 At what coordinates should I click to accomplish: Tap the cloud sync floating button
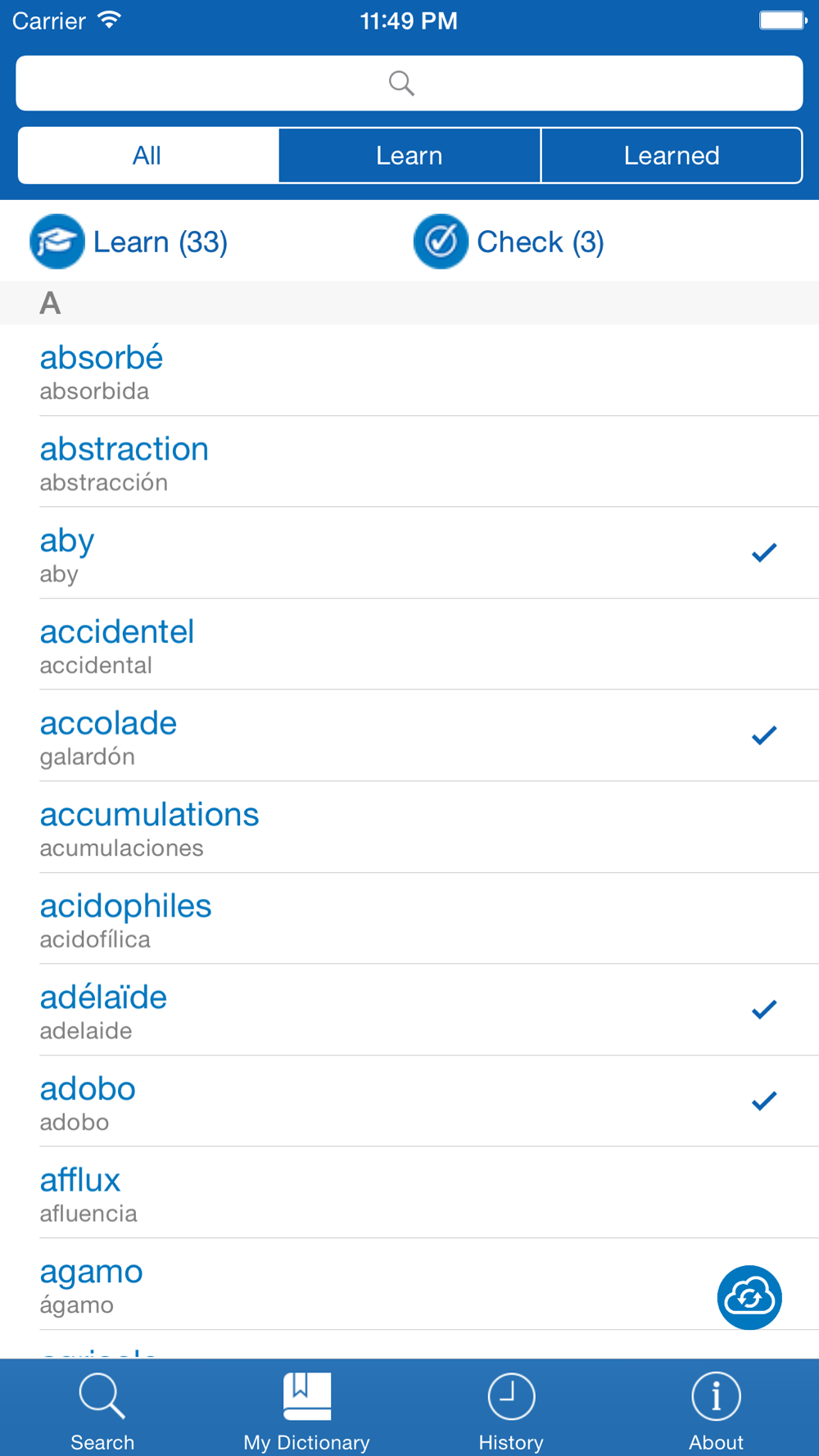click(x=749, y=1297)
